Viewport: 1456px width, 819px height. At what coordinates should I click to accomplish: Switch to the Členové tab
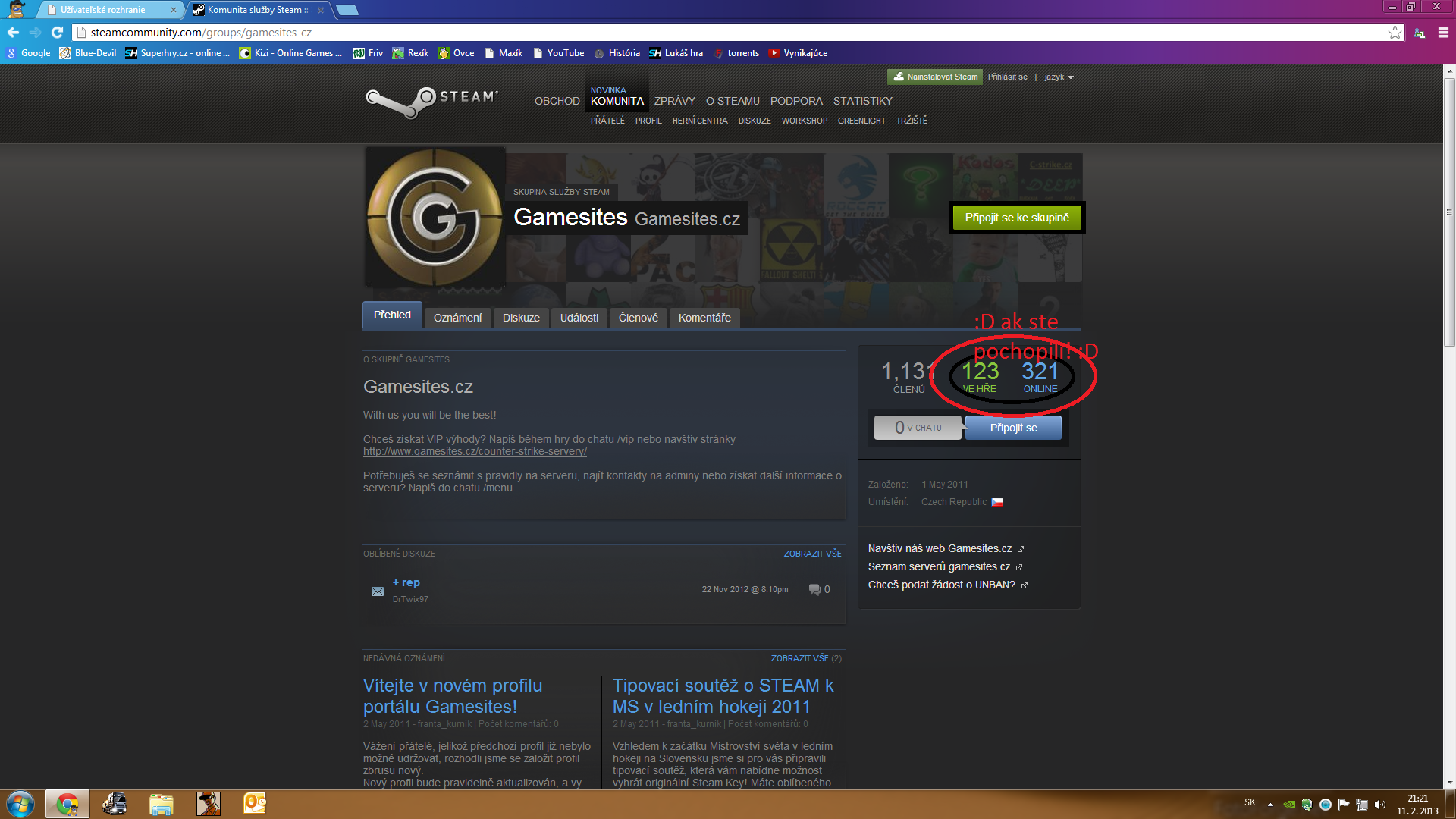pos(638,318)
